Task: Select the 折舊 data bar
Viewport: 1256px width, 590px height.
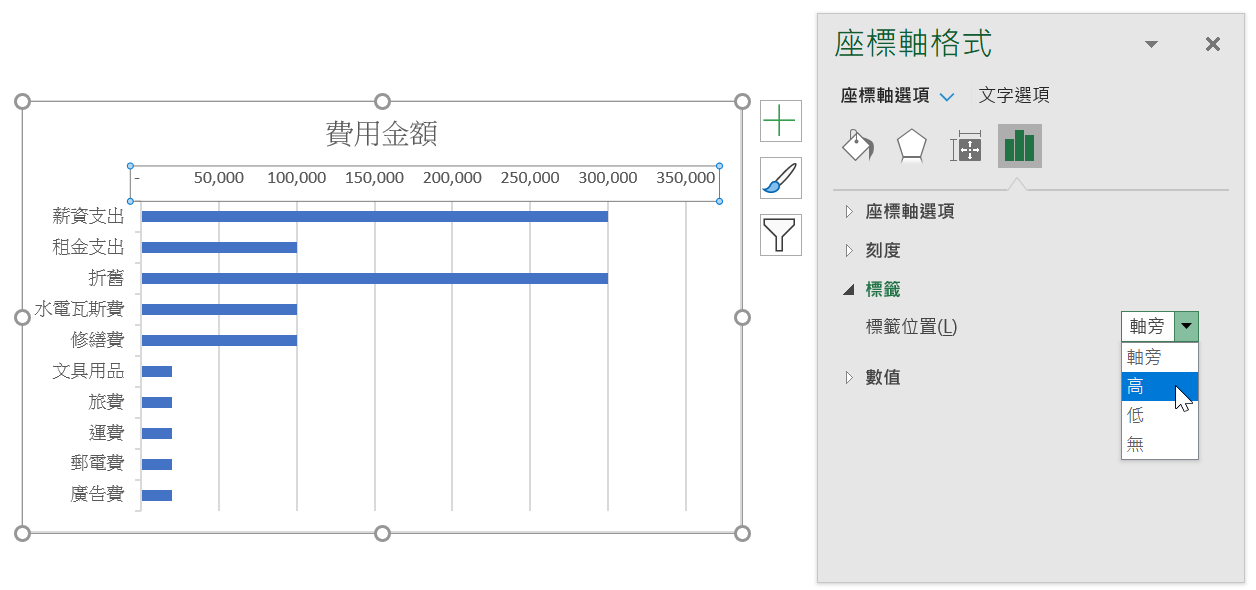Action: point(374,278)
